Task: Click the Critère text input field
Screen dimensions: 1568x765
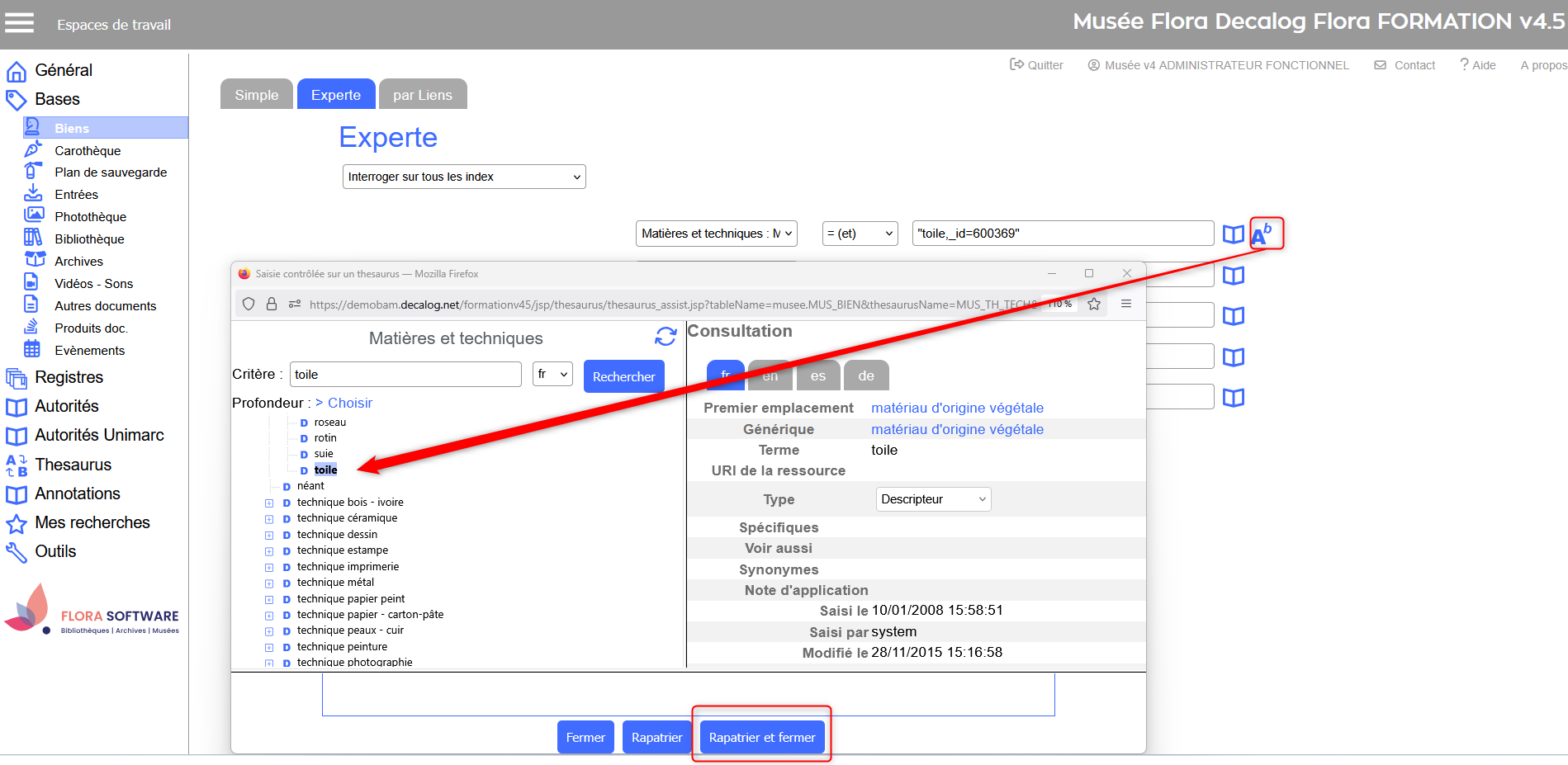Action: pyautogui.click(x=405, y=375)
